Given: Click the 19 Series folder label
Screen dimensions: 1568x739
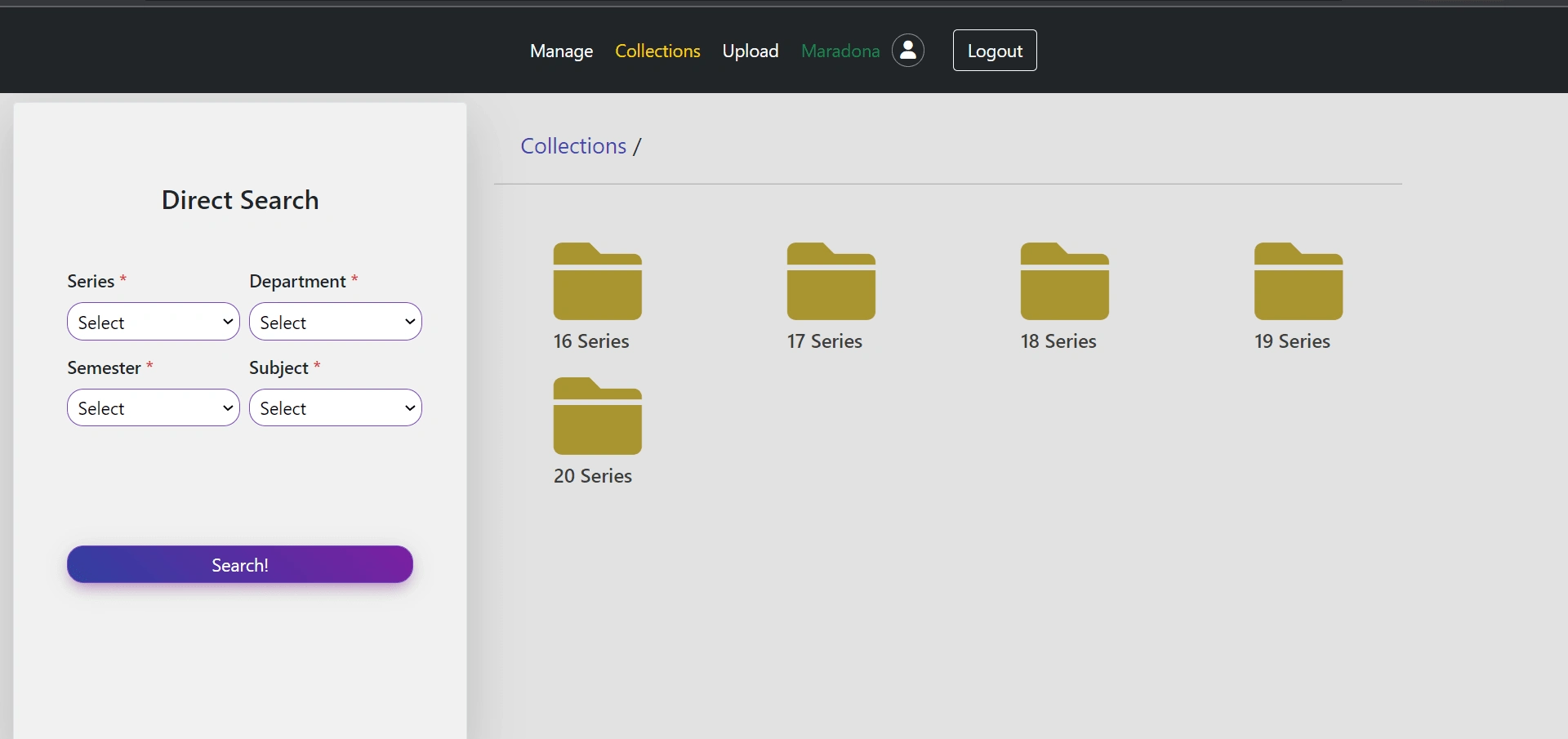Looking at the screenshot, I should [1292, 341].
